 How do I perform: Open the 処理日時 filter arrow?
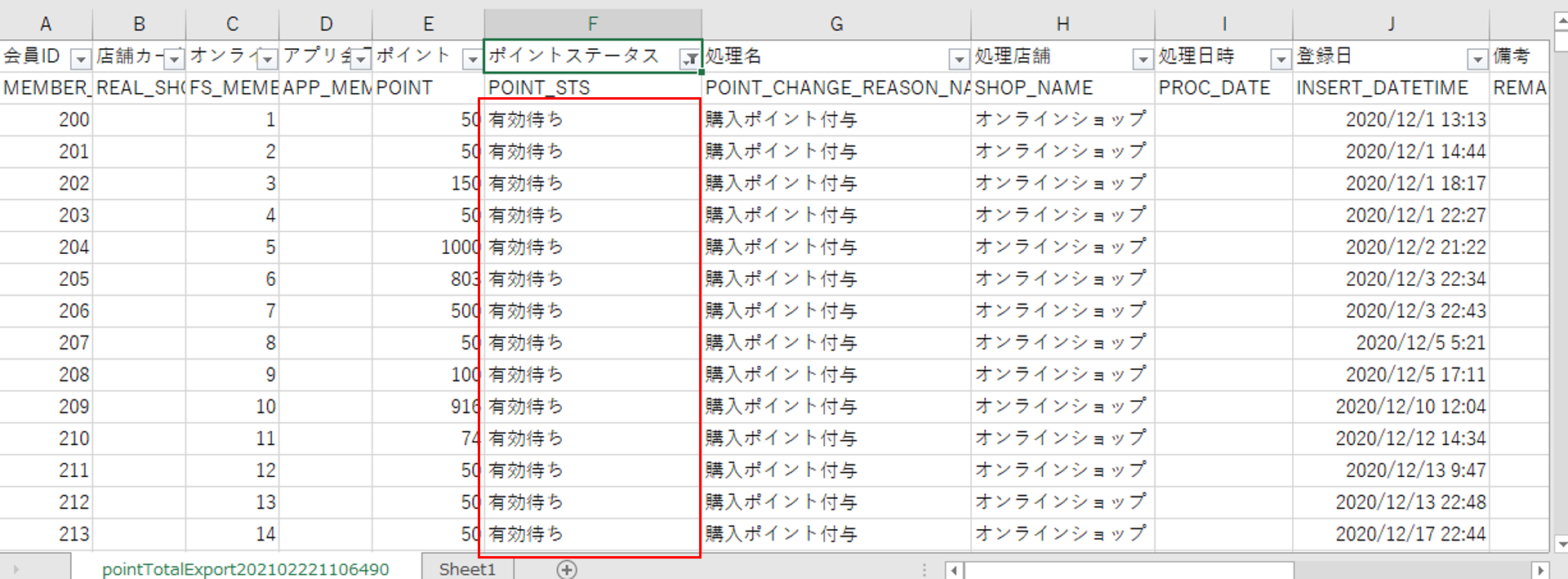pos(1280,59)
